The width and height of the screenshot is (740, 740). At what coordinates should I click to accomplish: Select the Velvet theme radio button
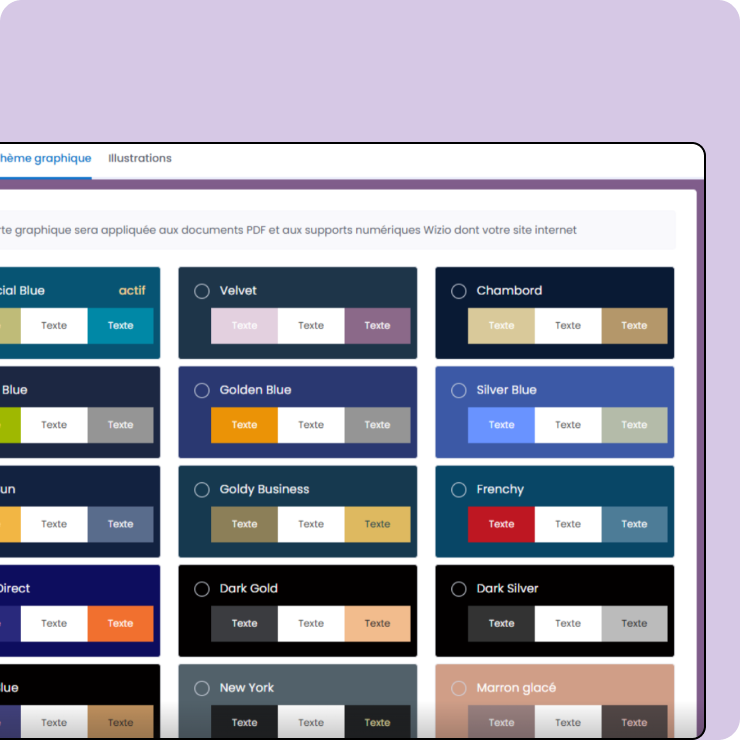point(202,291)
